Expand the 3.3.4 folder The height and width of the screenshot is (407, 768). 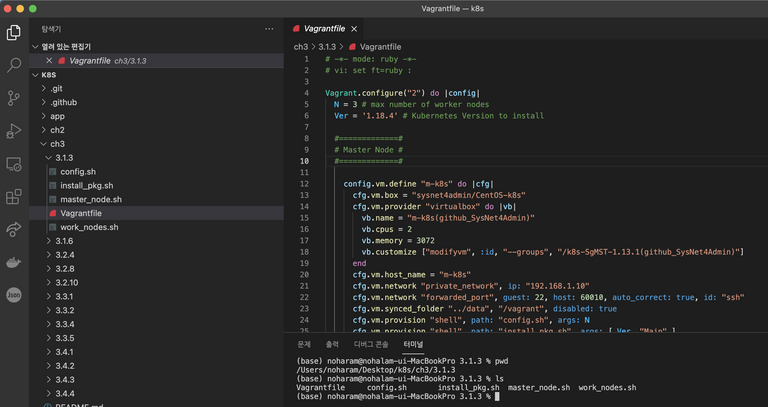click(x=48, y=324)
